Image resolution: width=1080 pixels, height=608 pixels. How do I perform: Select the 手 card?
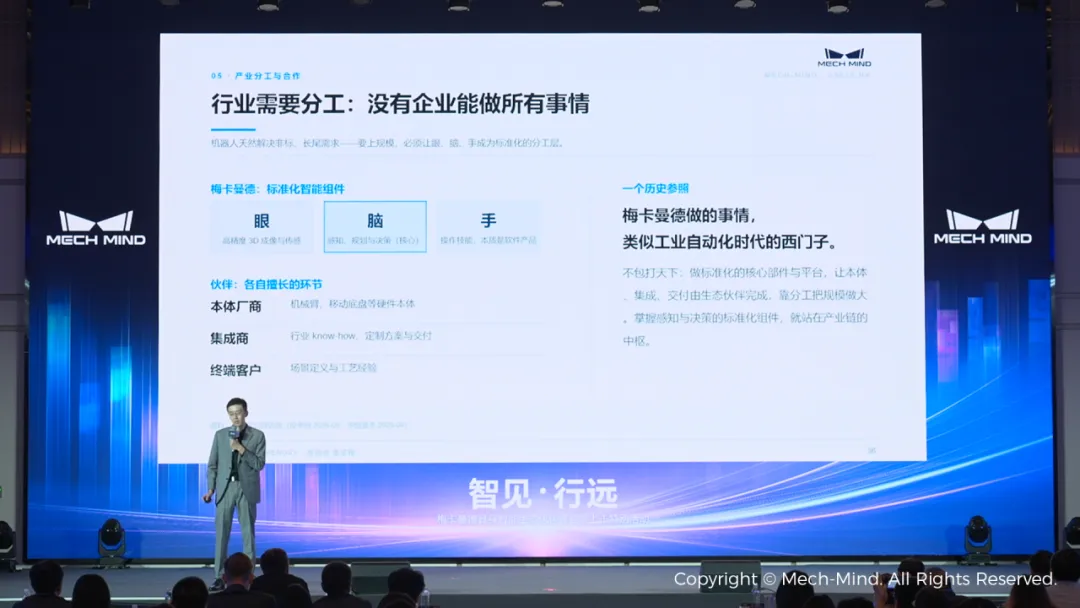(488, 227)
